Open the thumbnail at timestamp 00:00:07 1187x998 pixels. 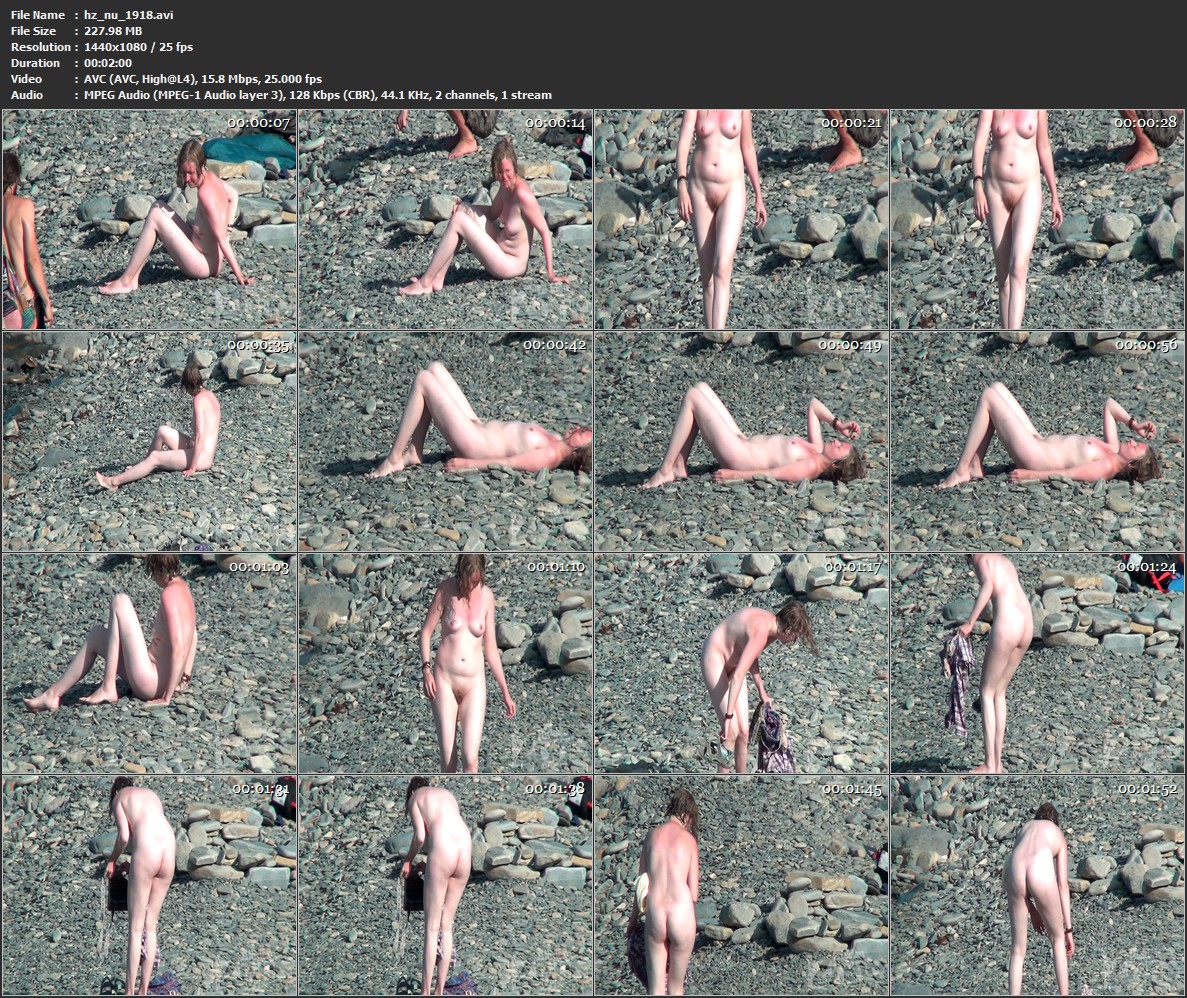[150, 219]
